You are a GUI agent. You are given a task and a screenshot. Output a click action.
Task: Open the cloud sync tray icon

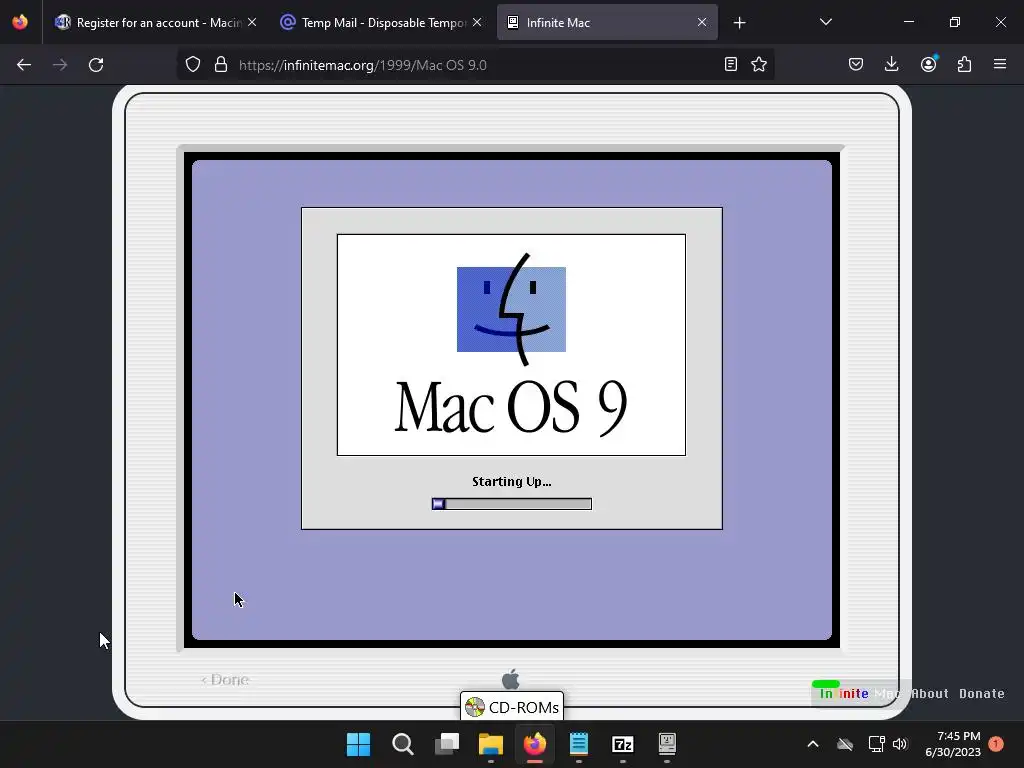point(845,744)
